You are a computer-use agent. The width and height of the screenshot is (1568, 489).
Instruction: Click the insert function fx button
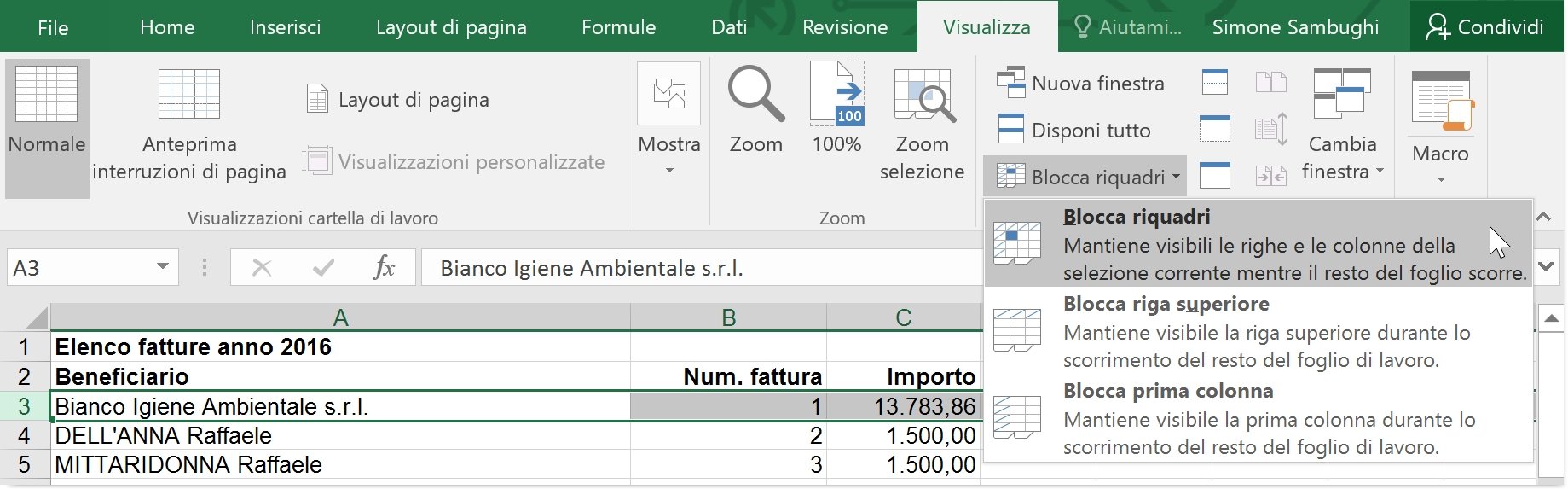tap(384, 268)
